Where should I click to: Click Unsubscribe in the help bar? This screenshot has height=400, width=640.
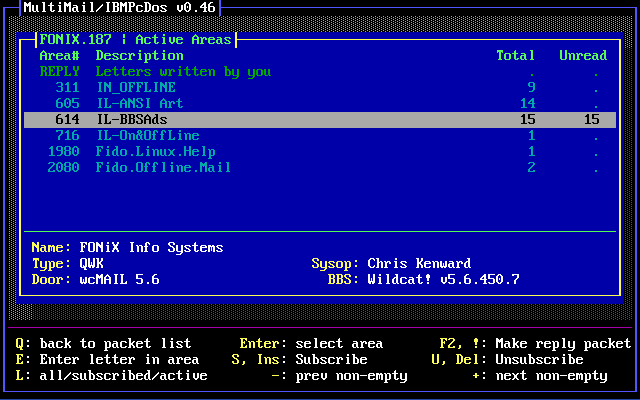(x=539, y=360)
